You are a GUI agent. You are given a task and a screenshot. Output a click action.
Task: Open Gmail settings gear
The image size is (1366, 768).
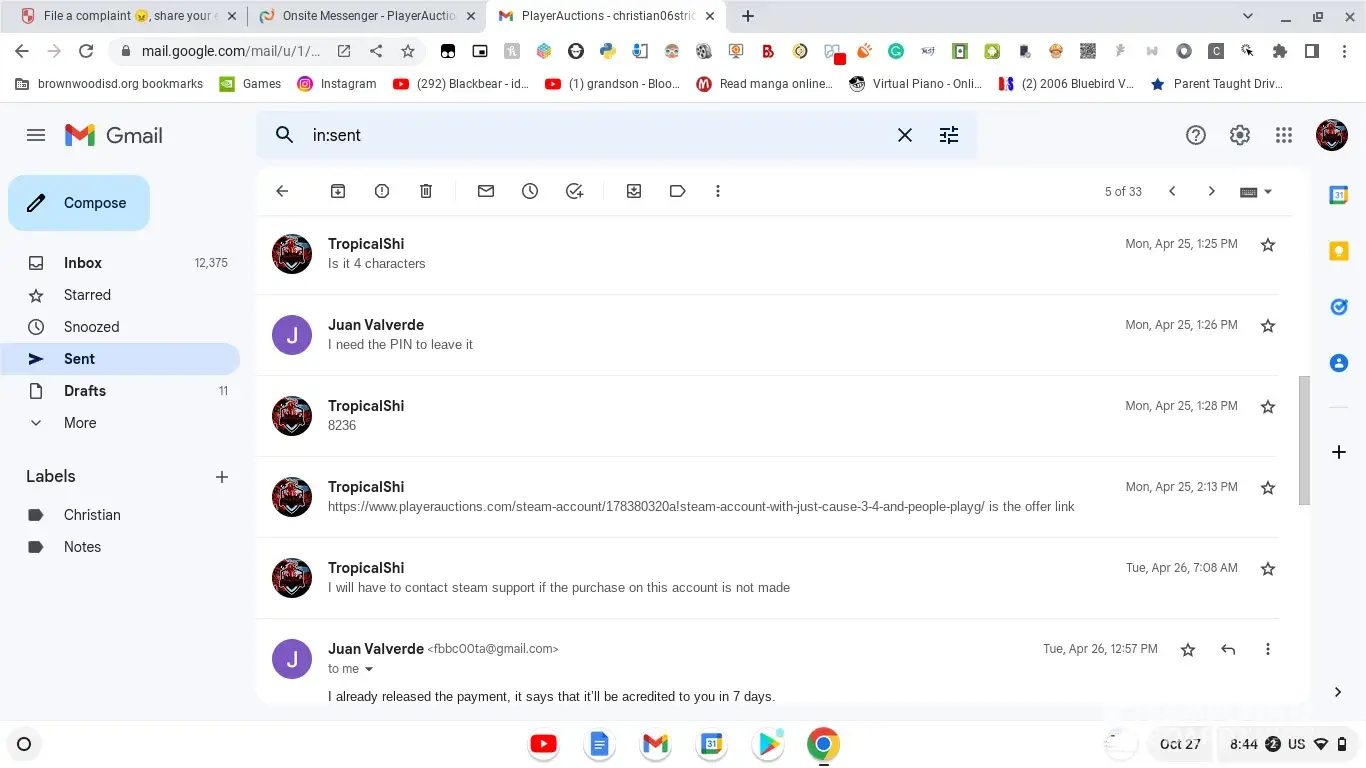coord(1240,135)
